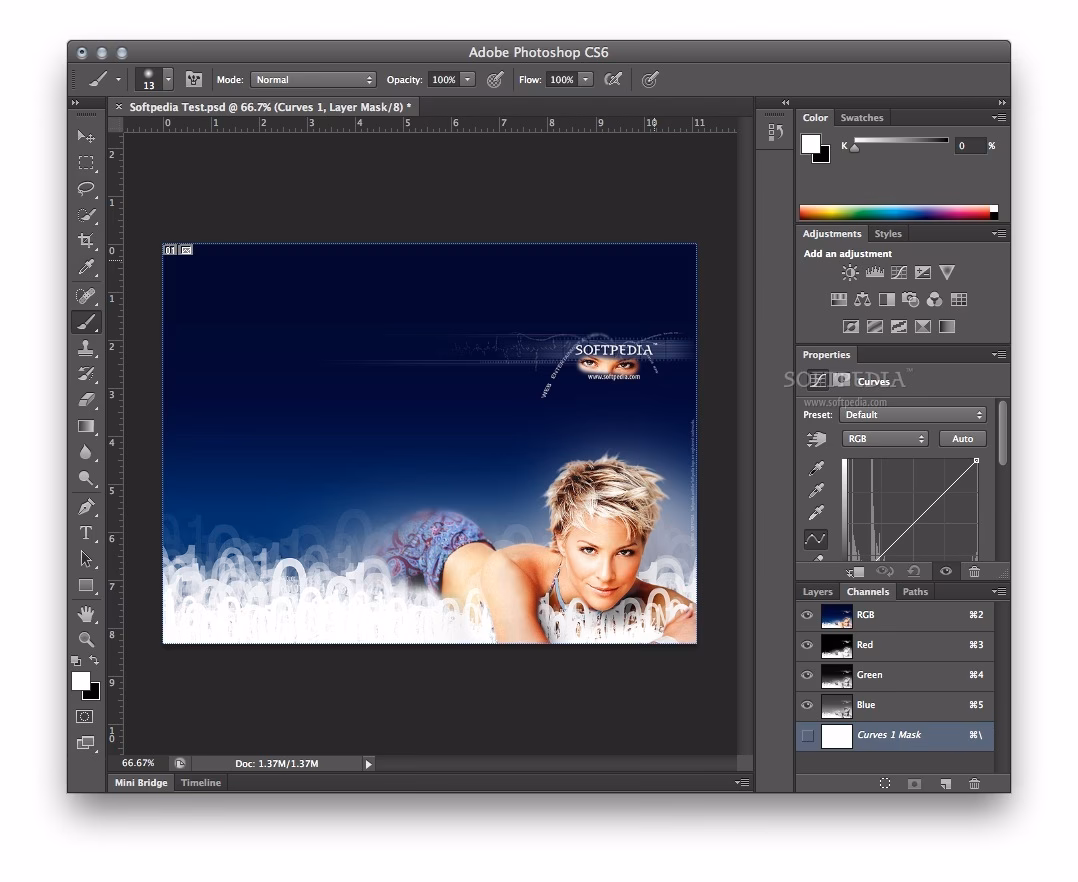1078x882 pixels.
Task: Open the Brightness/Contrast adjustment
Action: 851,272
